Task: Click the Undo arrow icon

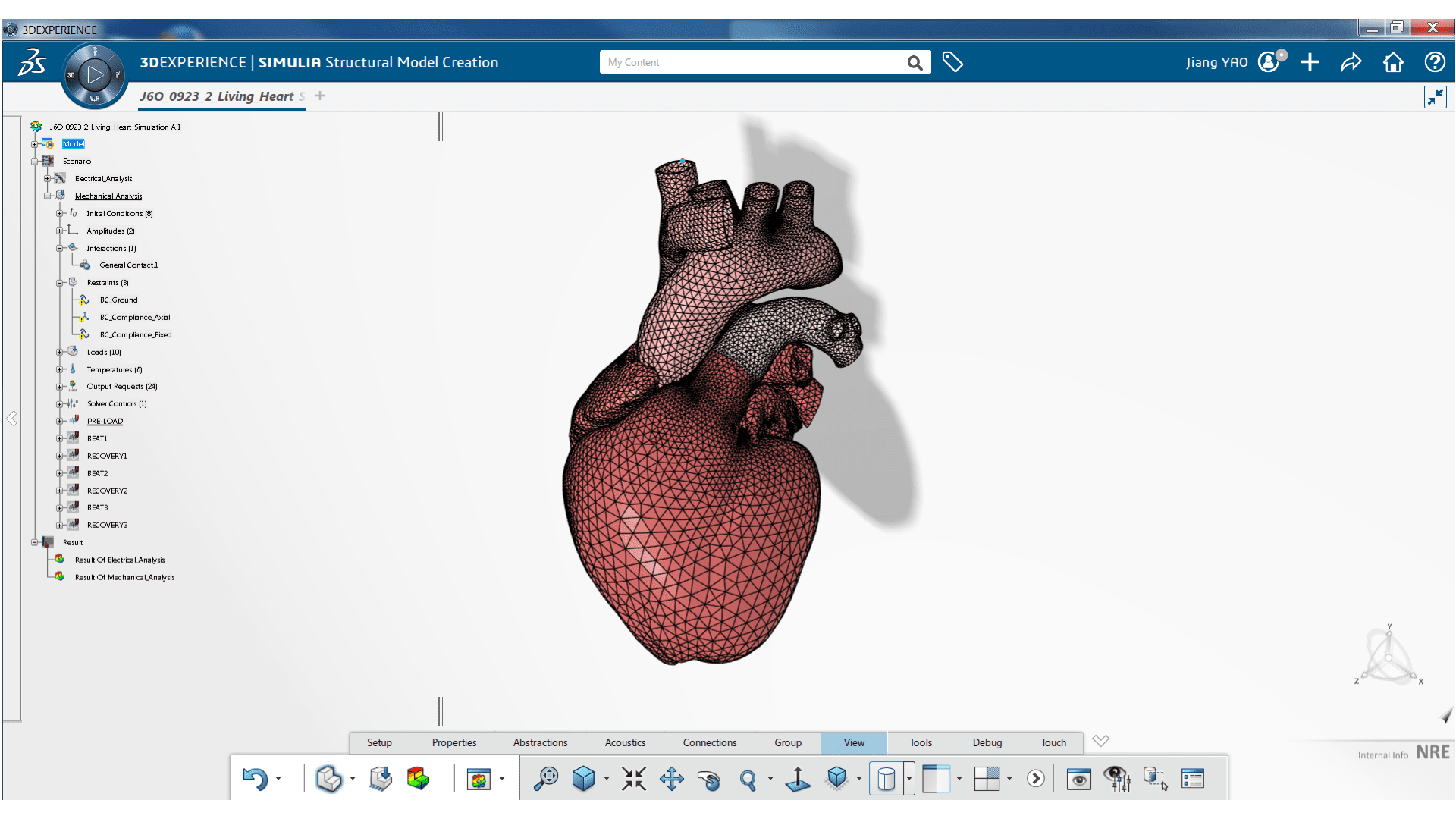Action: point(255,779)
